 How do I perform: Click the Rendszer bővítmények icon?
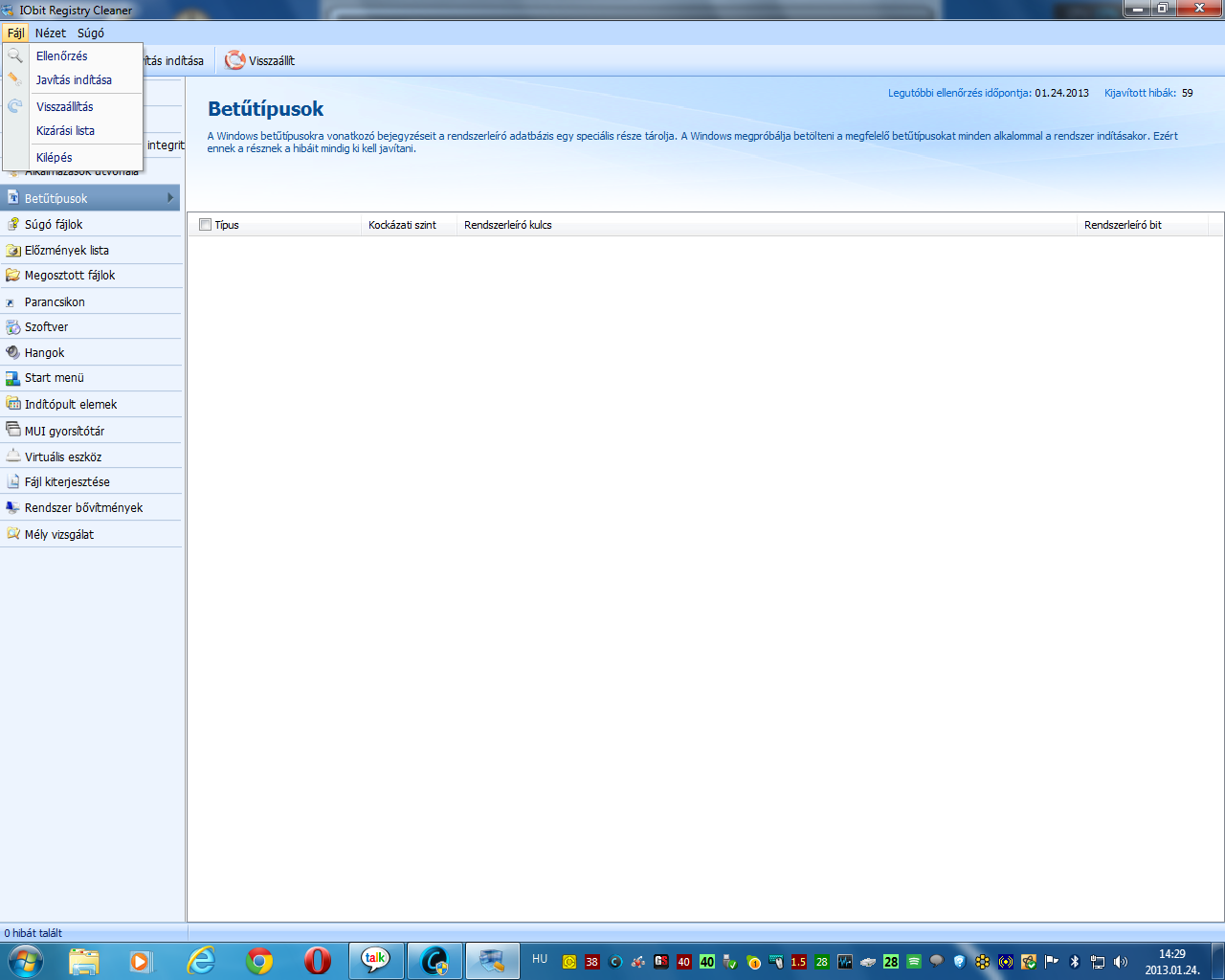tap(13, 507)
